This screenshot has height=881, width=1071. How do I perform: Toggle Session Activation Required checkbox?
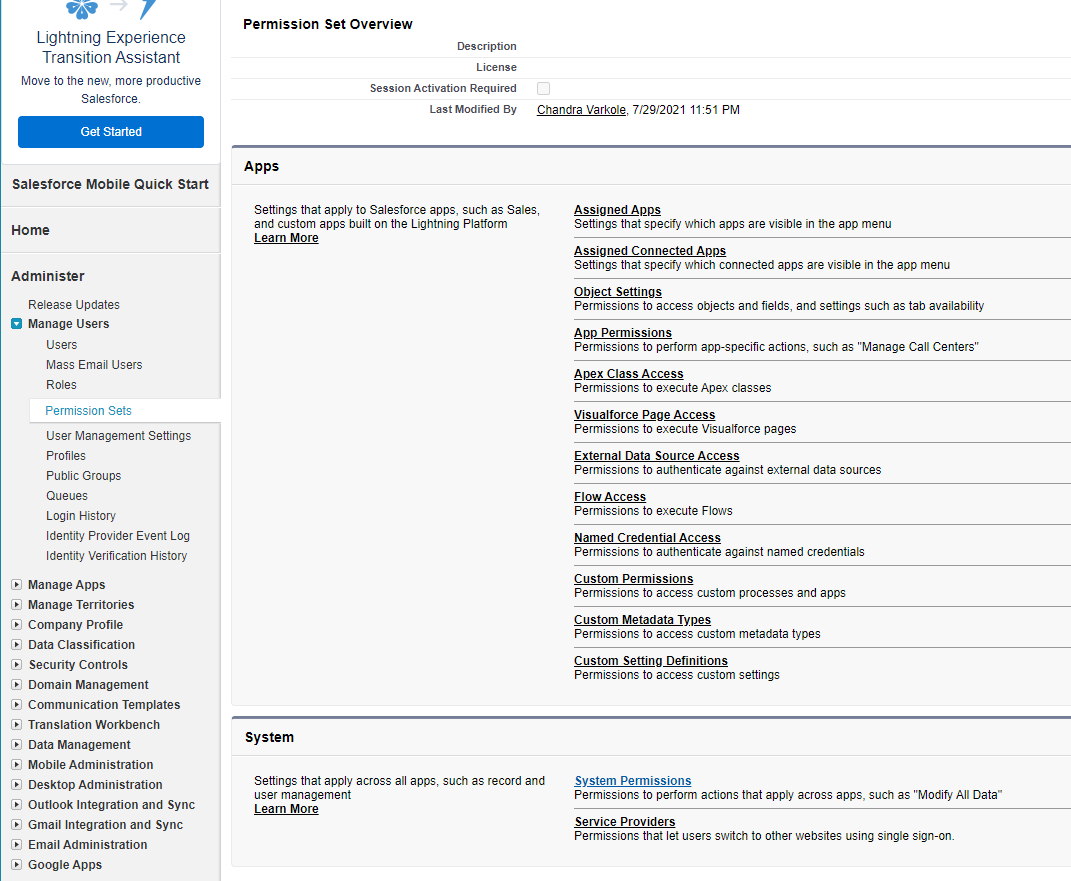(x=543, y=88)
